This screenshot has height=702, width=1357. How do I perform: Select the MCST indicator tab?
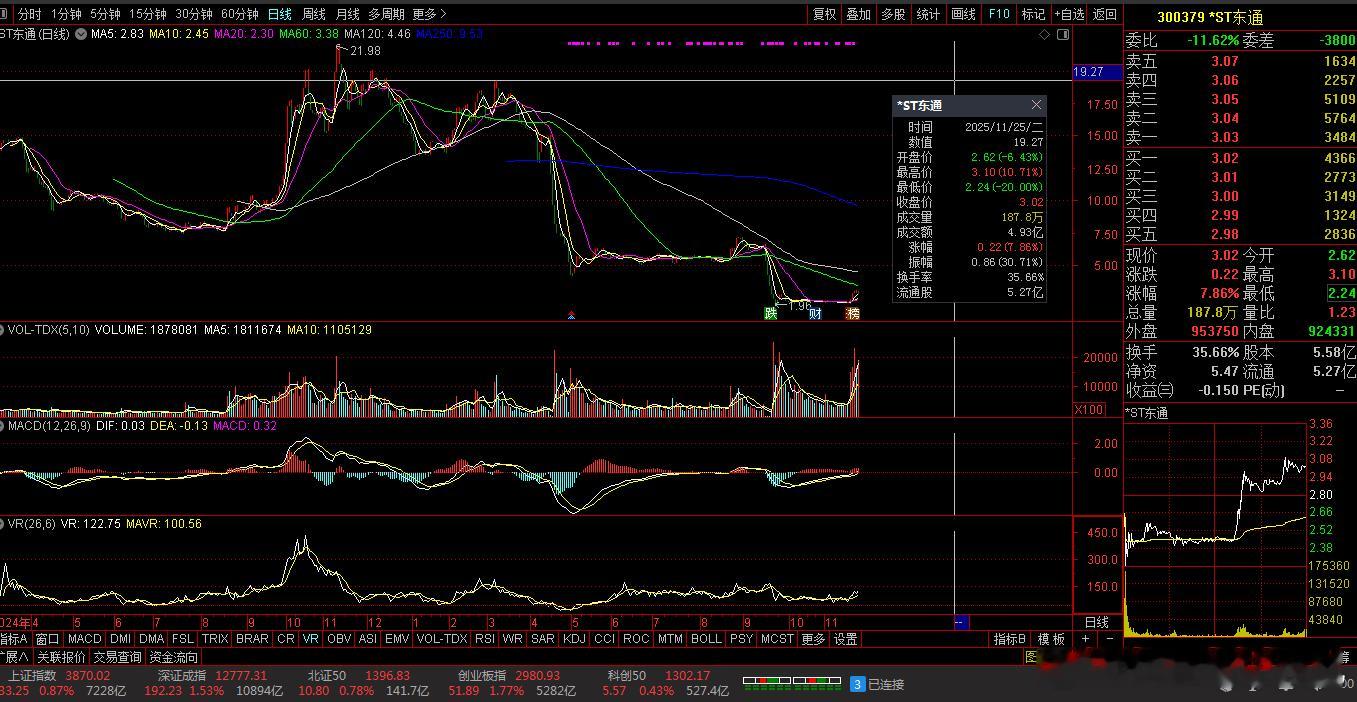[777, 639]
